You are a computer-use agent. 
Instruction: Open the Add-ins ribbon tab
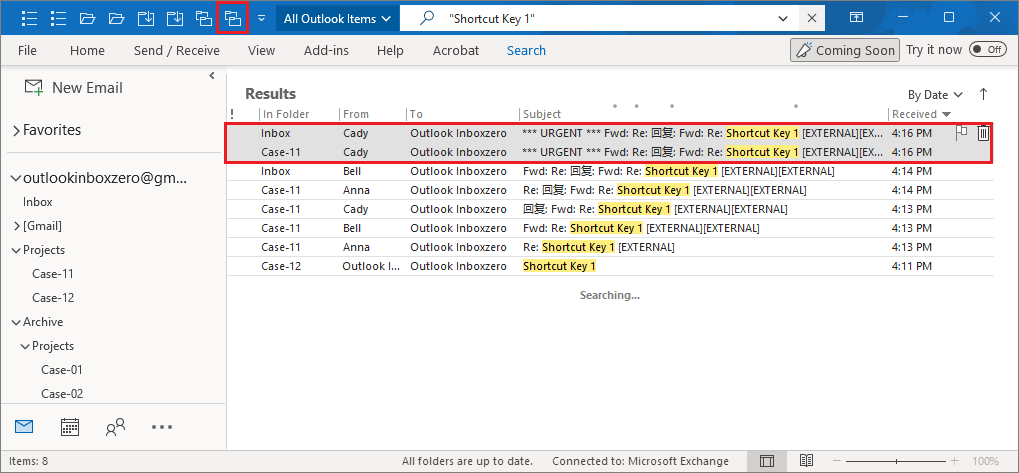point(326,50)
